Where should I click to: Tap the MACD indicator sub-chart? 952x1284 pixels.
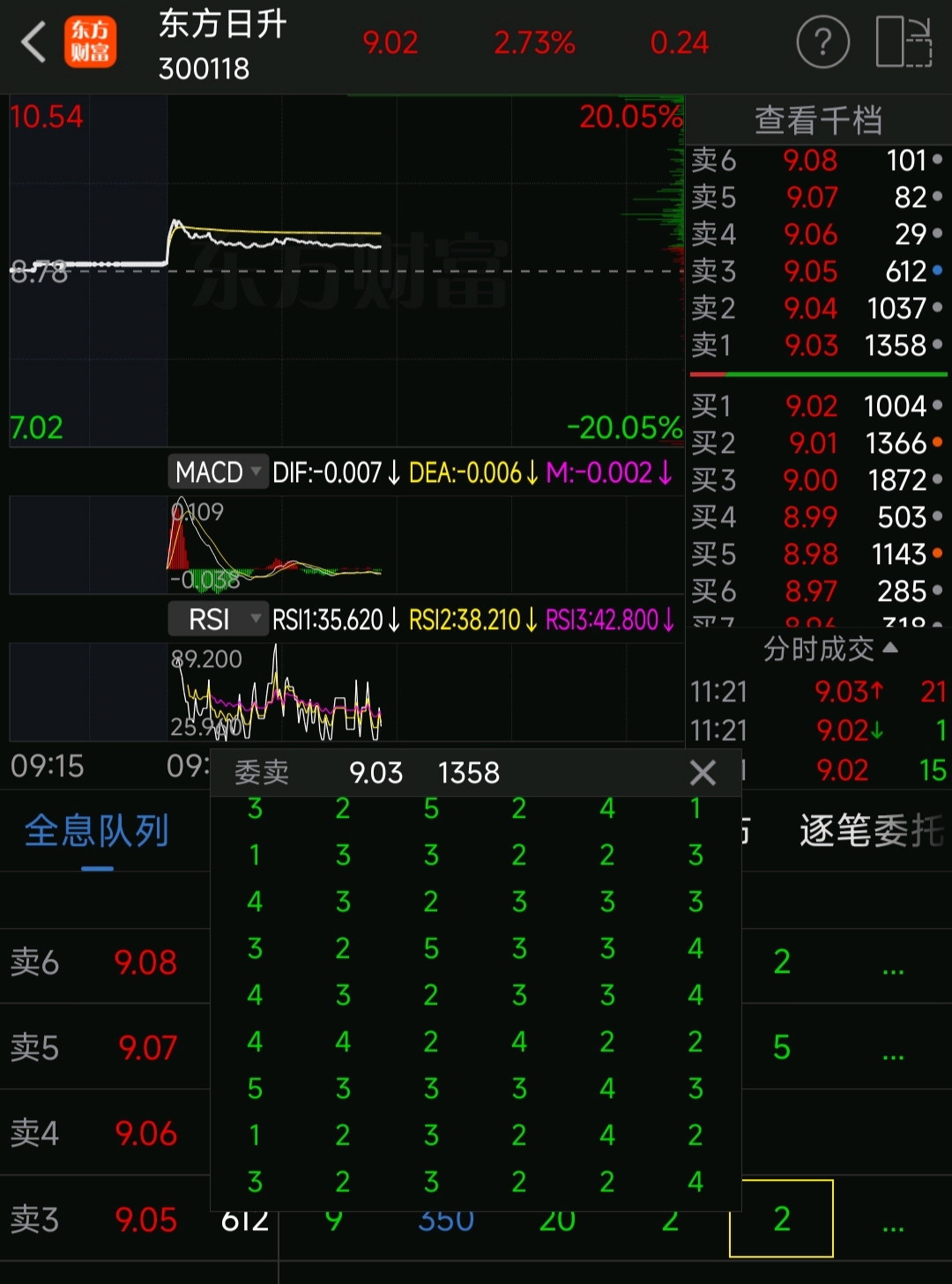(346, 545)
